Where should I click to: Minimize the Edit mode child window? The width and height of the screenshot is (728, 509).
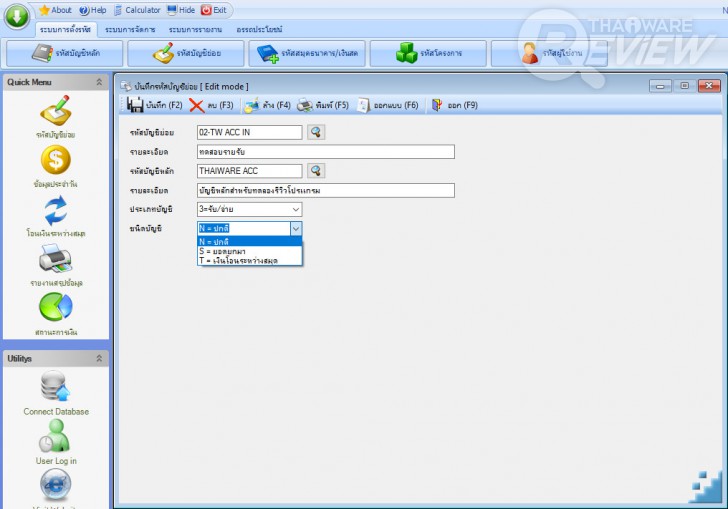tap(660, 86)
